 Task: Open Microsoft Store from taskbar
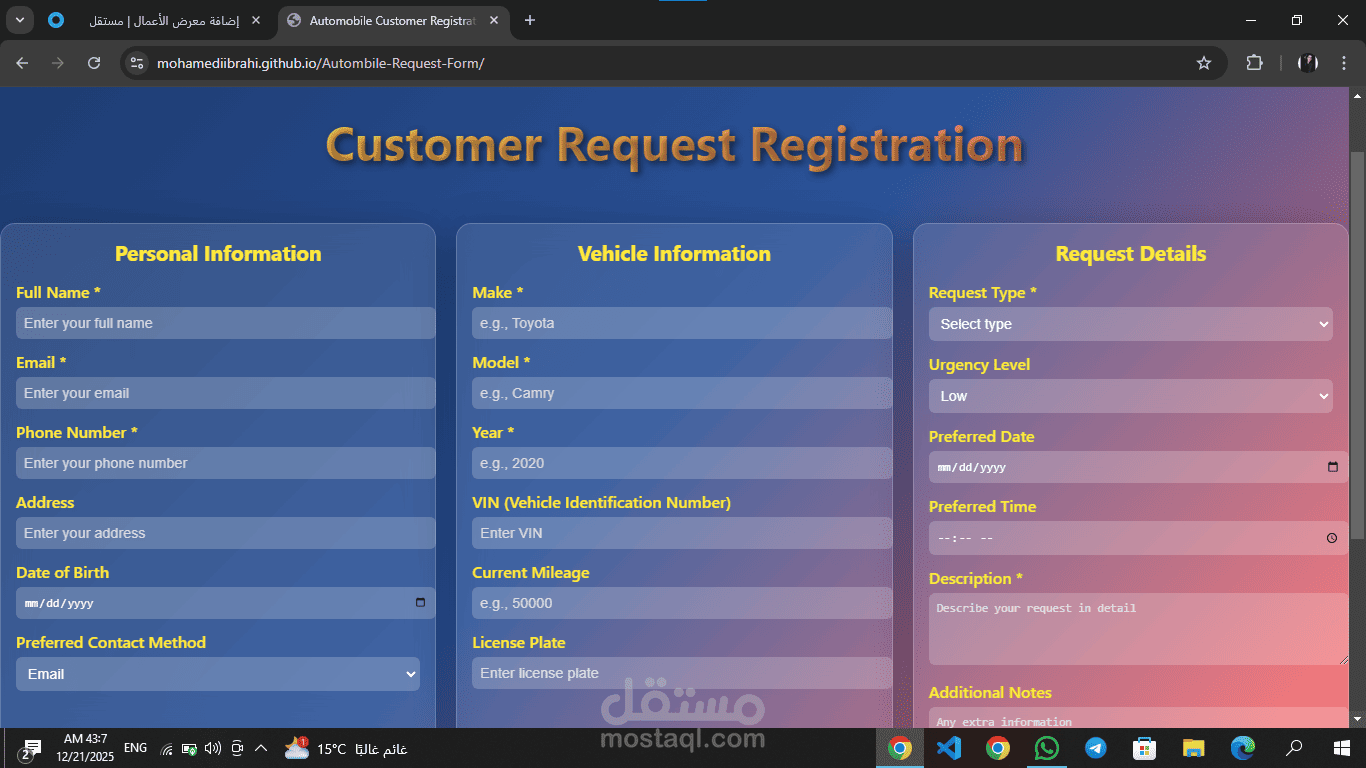pyautogui.click(x=1144, y=748)
